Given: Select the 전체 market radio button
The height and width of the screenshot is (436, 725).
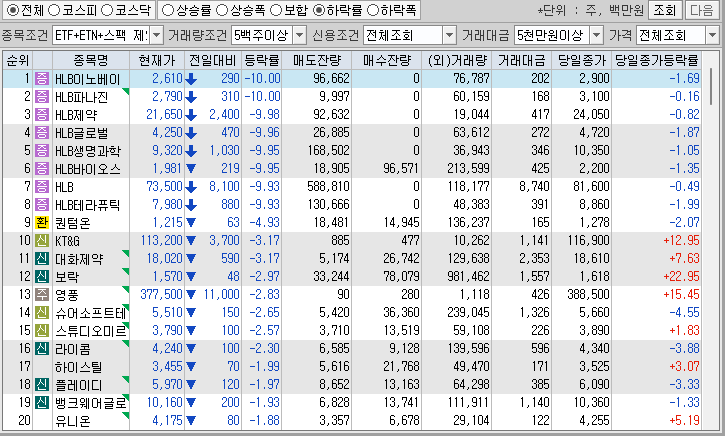Looking at the screenshot, I should [13, 10].
